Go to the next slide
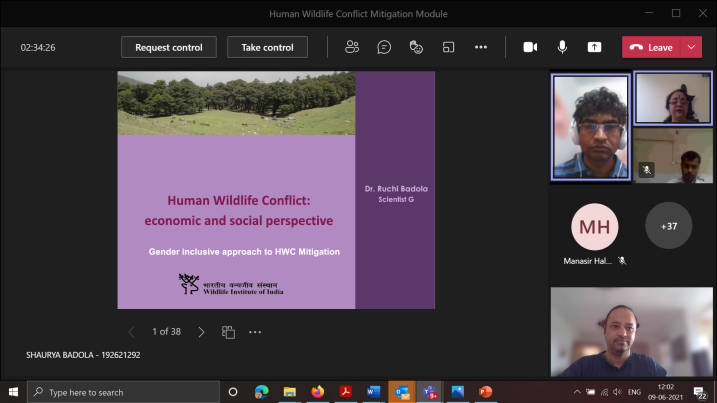This screenshot has height=403, width=717. pyautogui.click(x=201, y=332)
